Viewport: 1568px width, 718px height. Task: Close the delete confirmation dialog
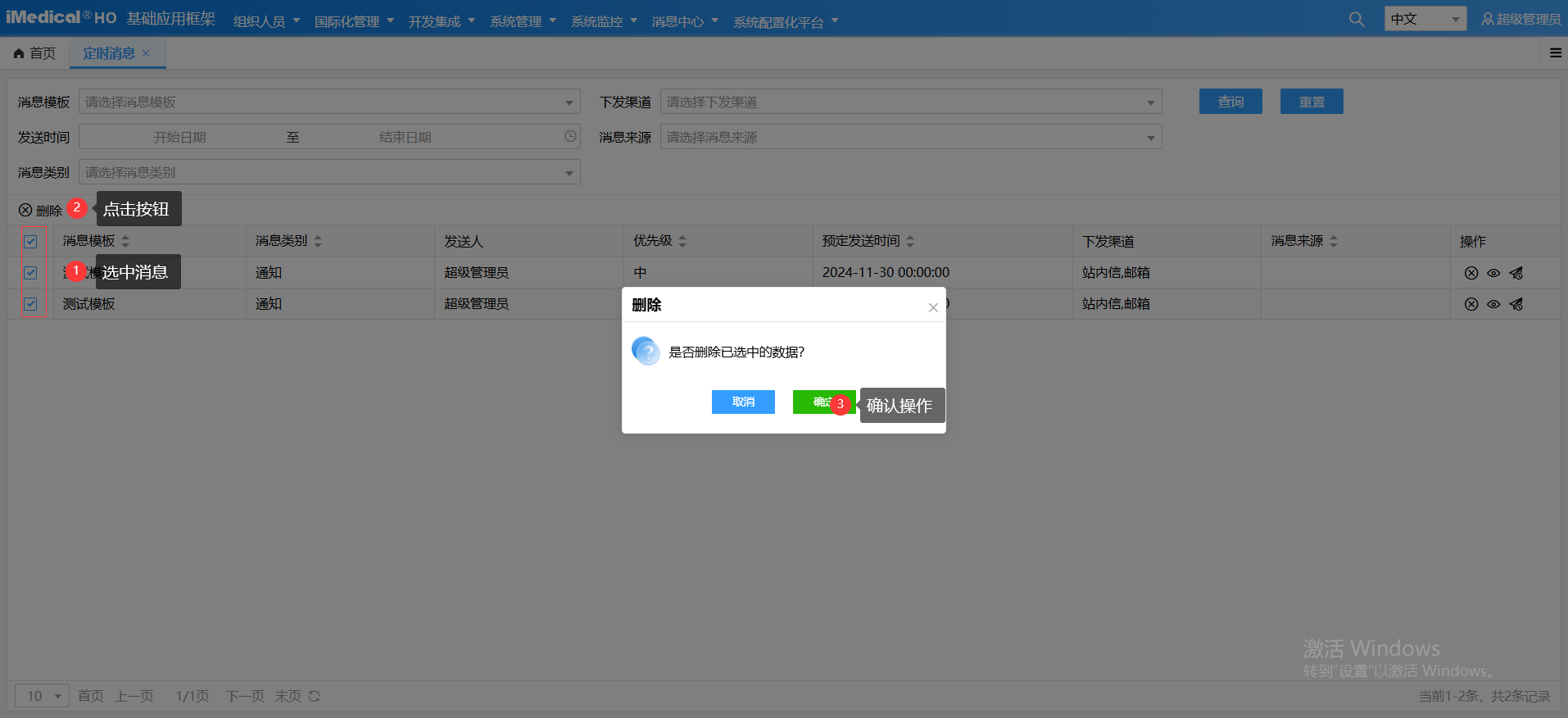[x=932, y=307]
